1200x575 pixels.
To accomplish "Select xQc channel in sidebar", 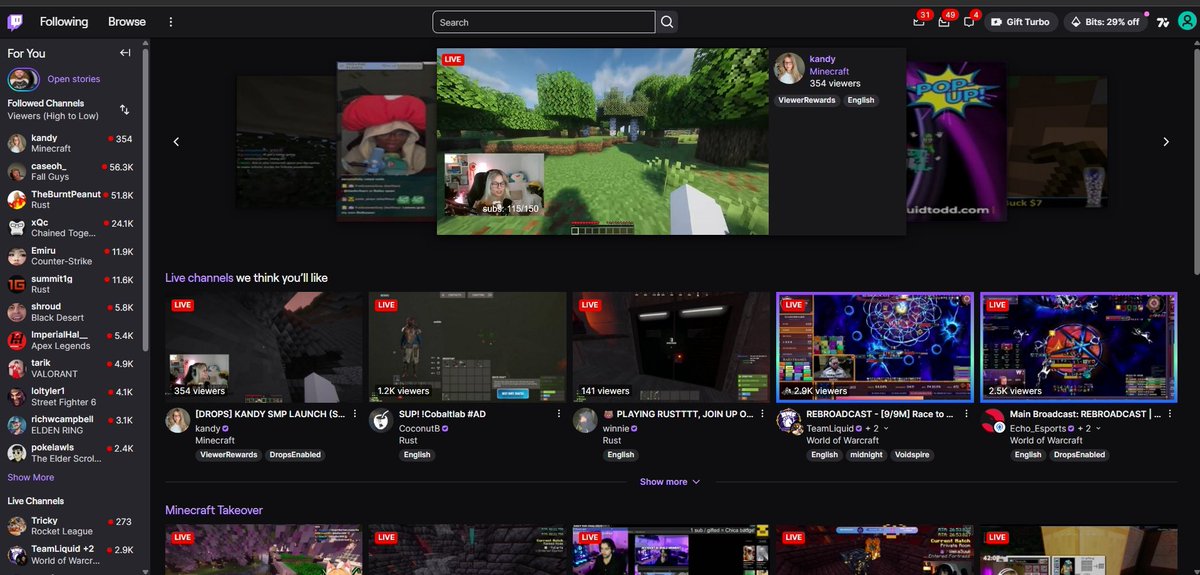I will (x=72, y=227).
